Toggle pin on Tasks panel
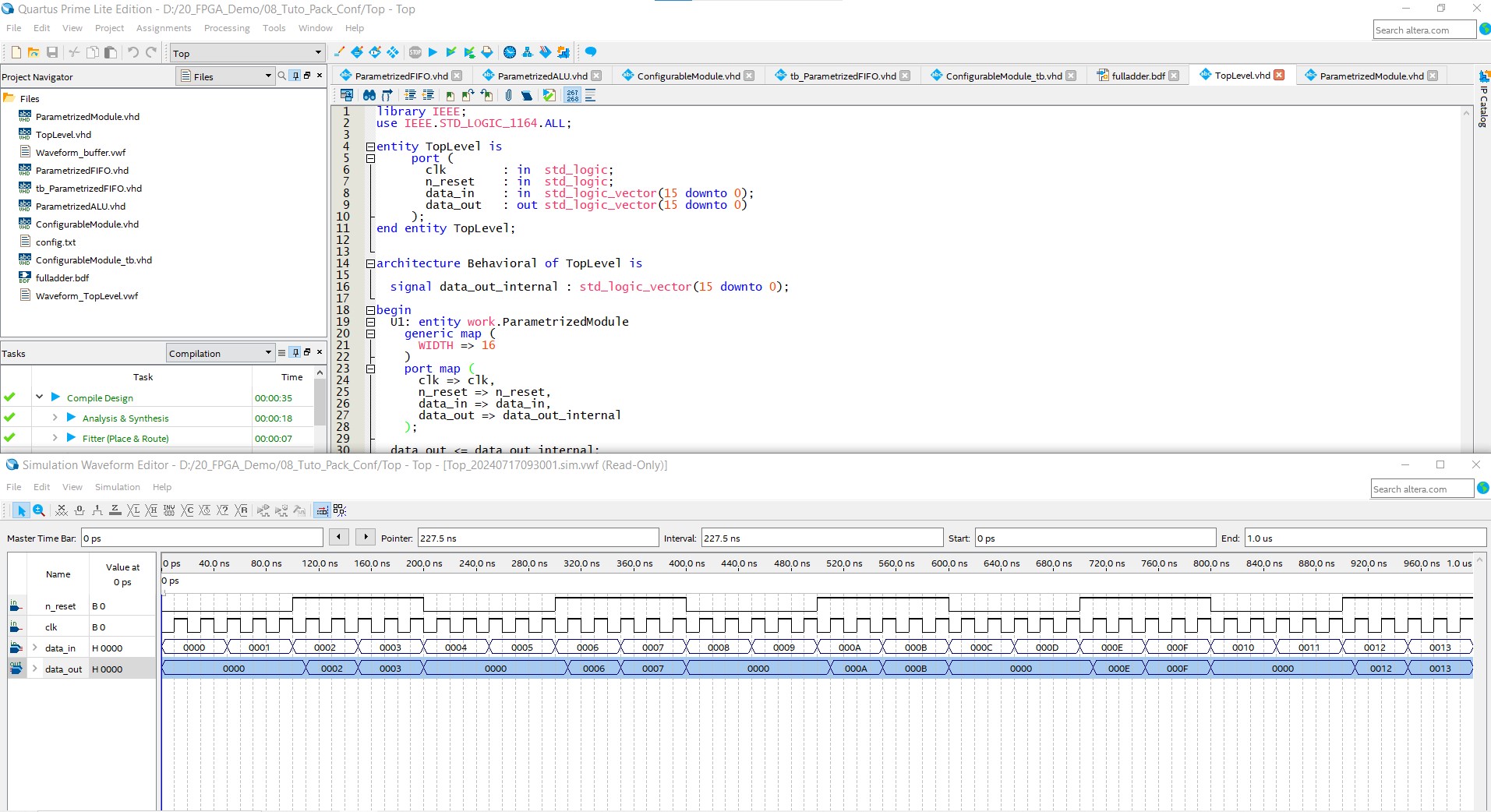The width and height of the screenshot is (1491, 812). click(295, 352)
